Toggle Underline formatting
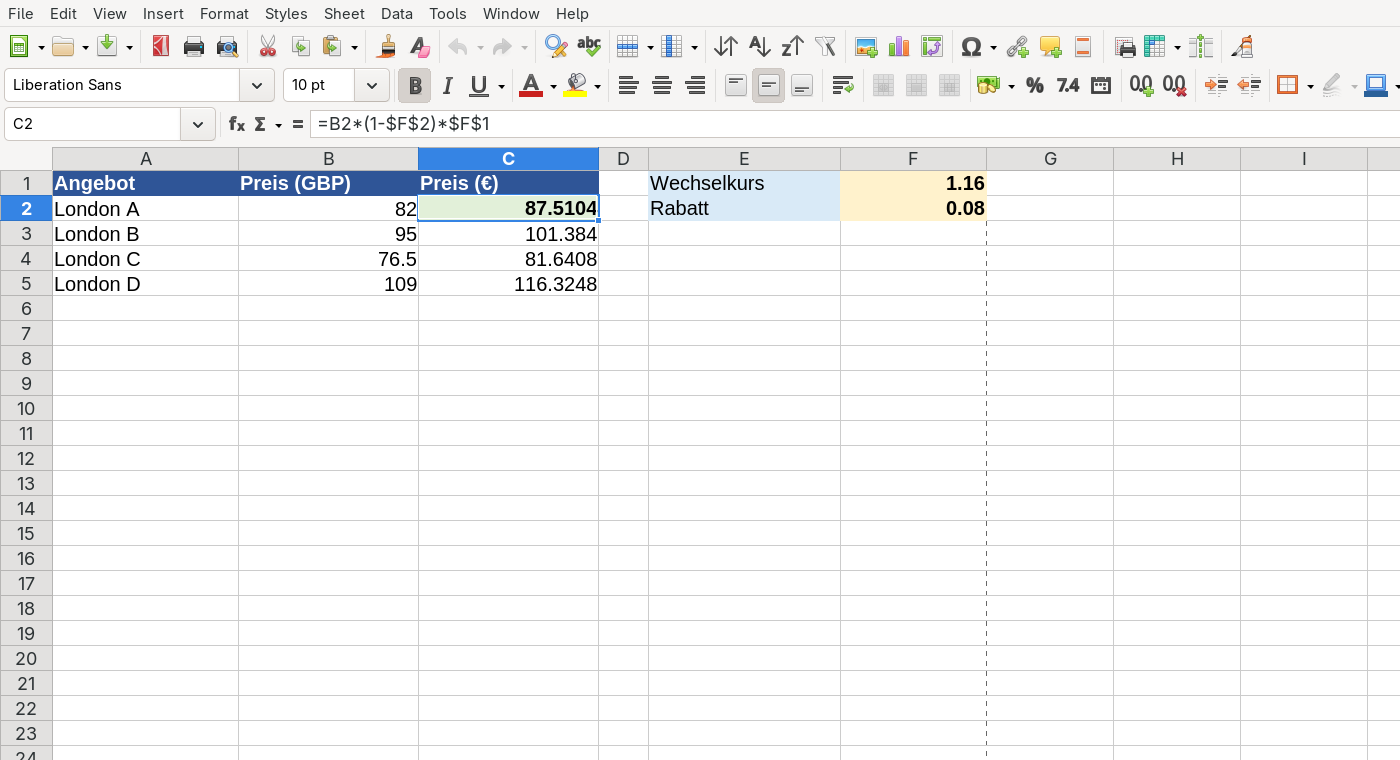This screenshot has width=1400, height=760. tap(479, 86)
